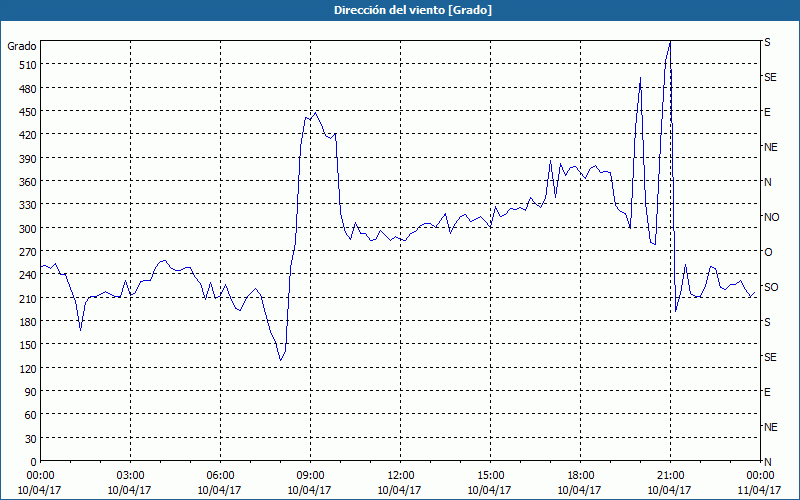
Task: Click the "Grado" y-axis unit label
Action: coord(22,46)
